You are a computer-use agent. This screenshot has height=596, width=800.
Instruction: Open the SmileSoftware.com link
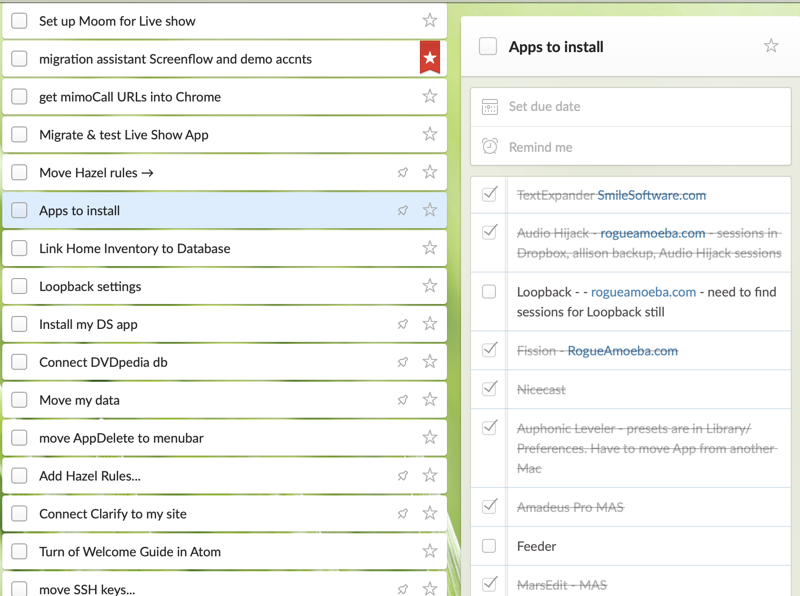651,196
